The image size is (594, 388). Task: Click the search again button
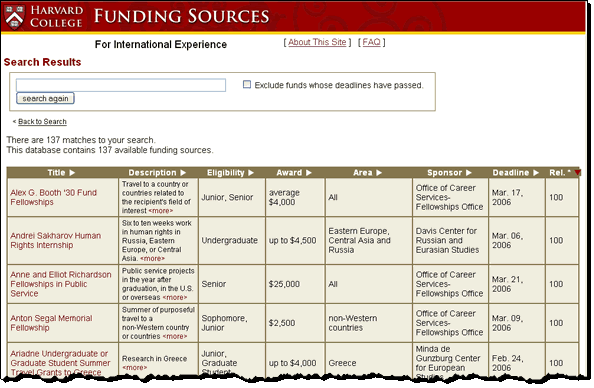click(45, 99)
